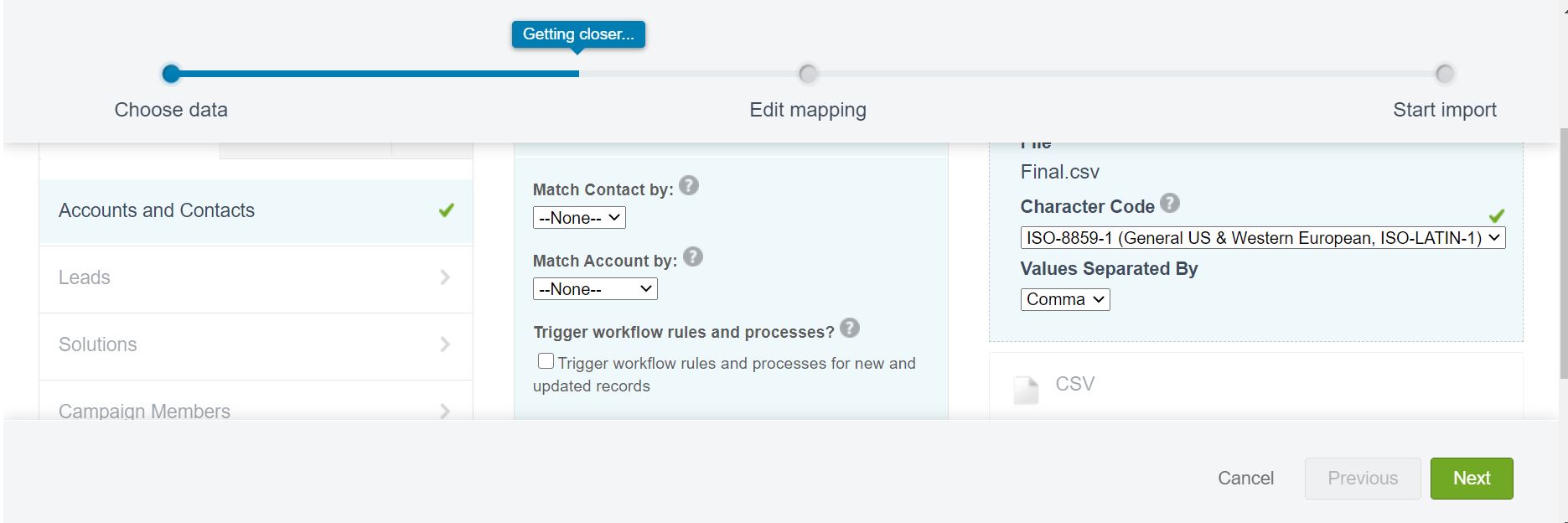The width and height of the screenshot is (1568, 523).
Task: Click the Start import progress step marker
Action: 1444,75
